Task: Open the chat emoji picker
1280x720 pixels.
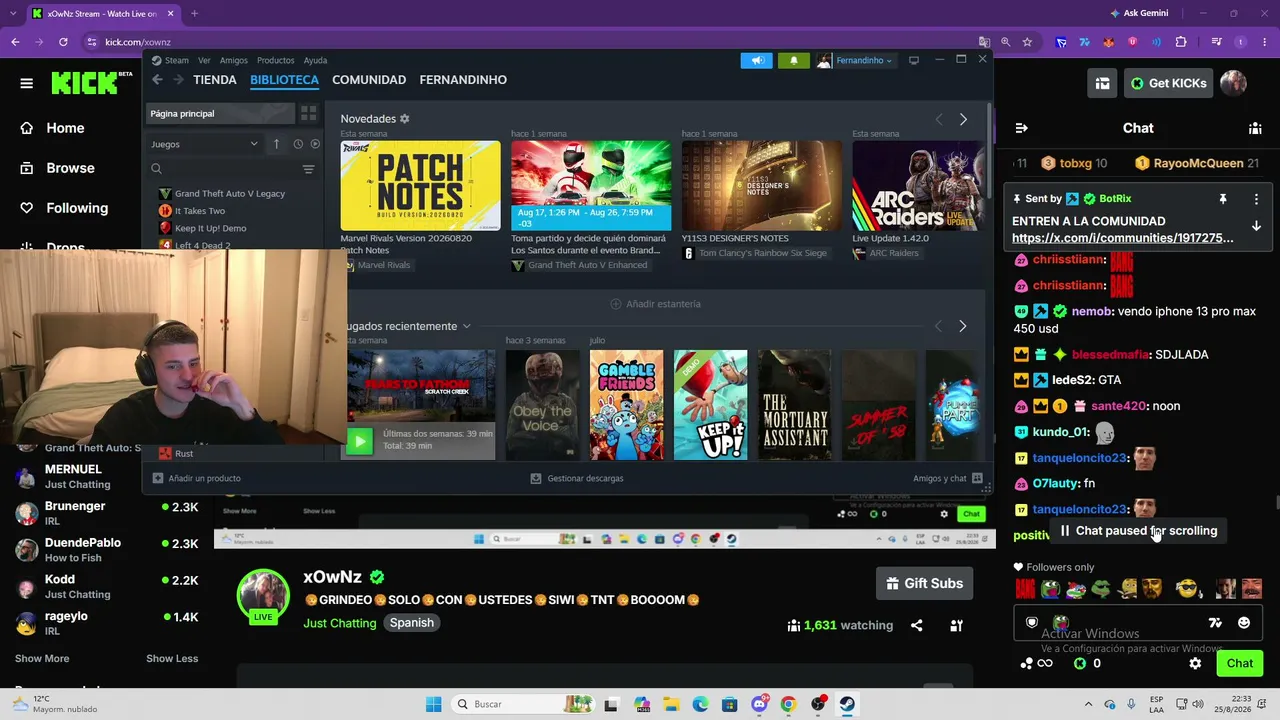Action: coord(1244,623)
